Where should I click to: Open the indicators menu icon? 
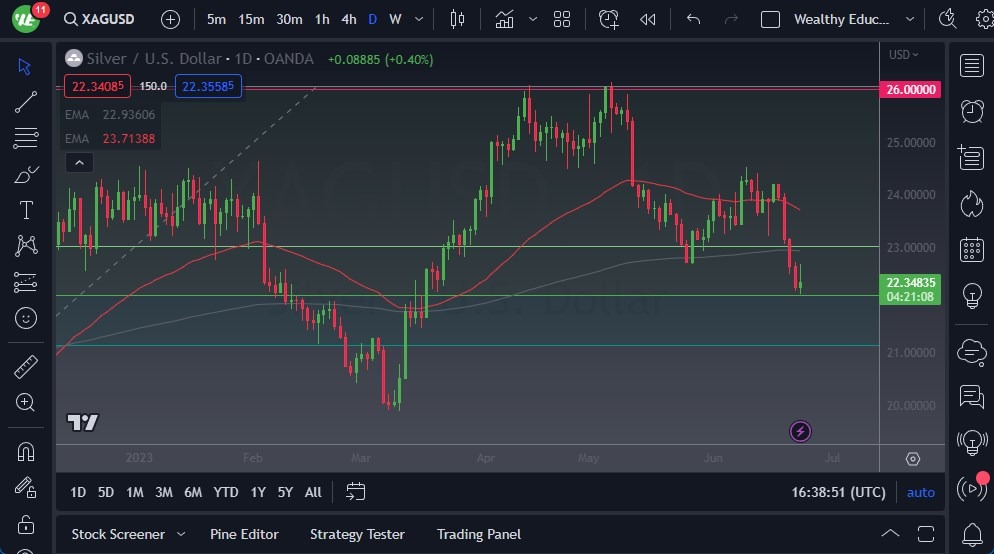504,19
